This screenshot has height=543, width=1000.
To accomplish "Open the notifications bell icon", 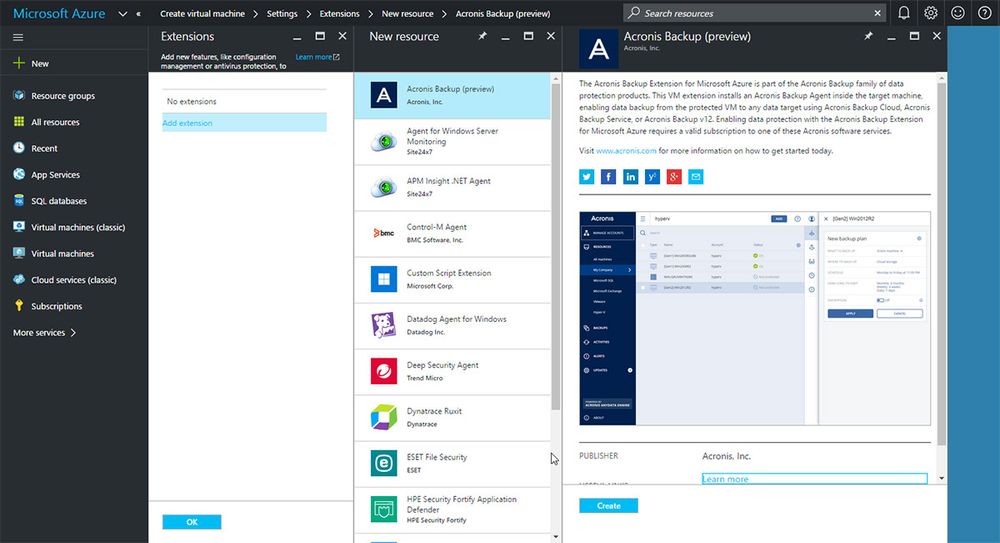I will pyautogui.click(x=904, y=13).
